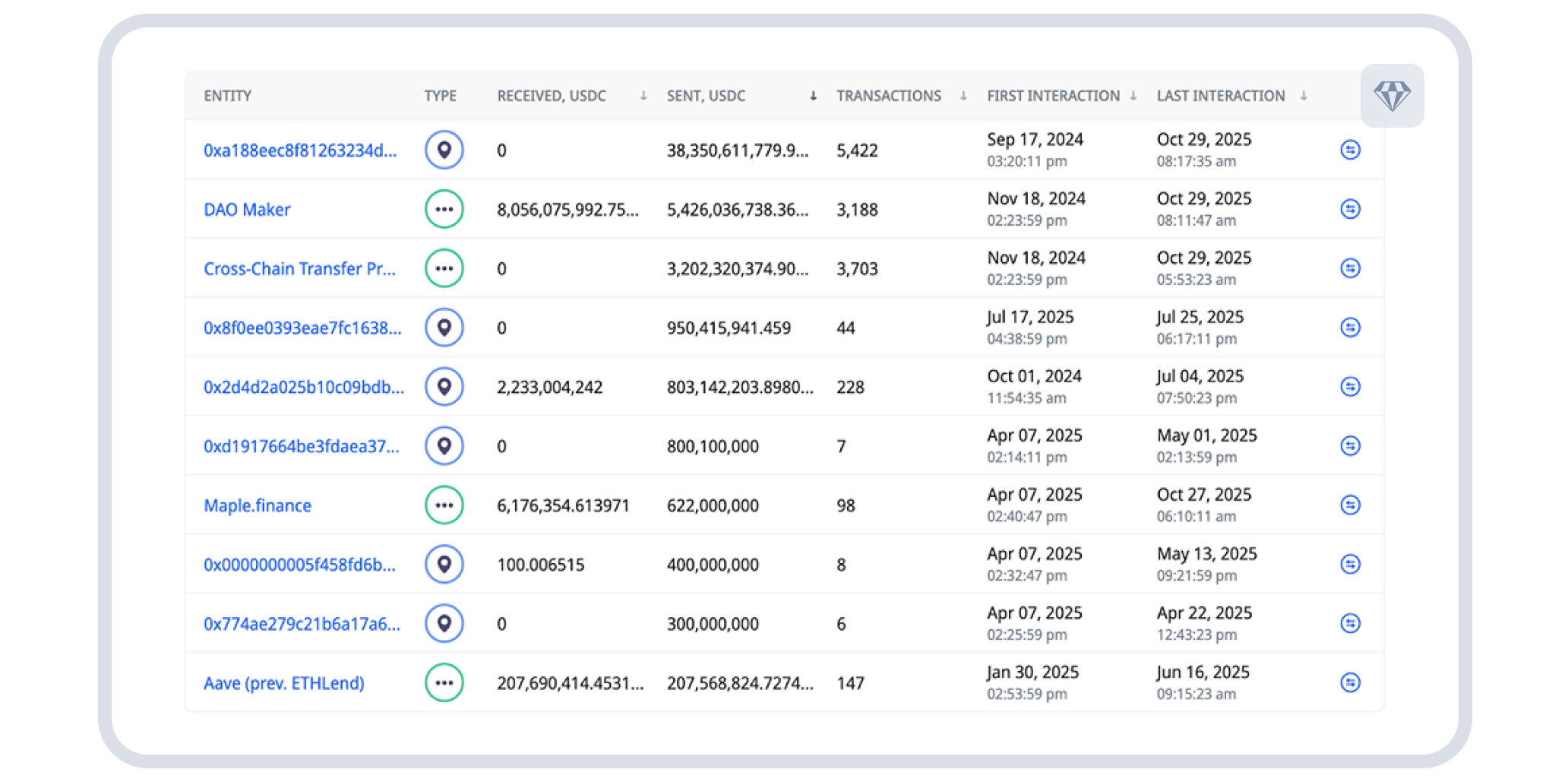Click the diamond icon at table corner
Screen dimensions: 1568x782
pos(1392,96)
